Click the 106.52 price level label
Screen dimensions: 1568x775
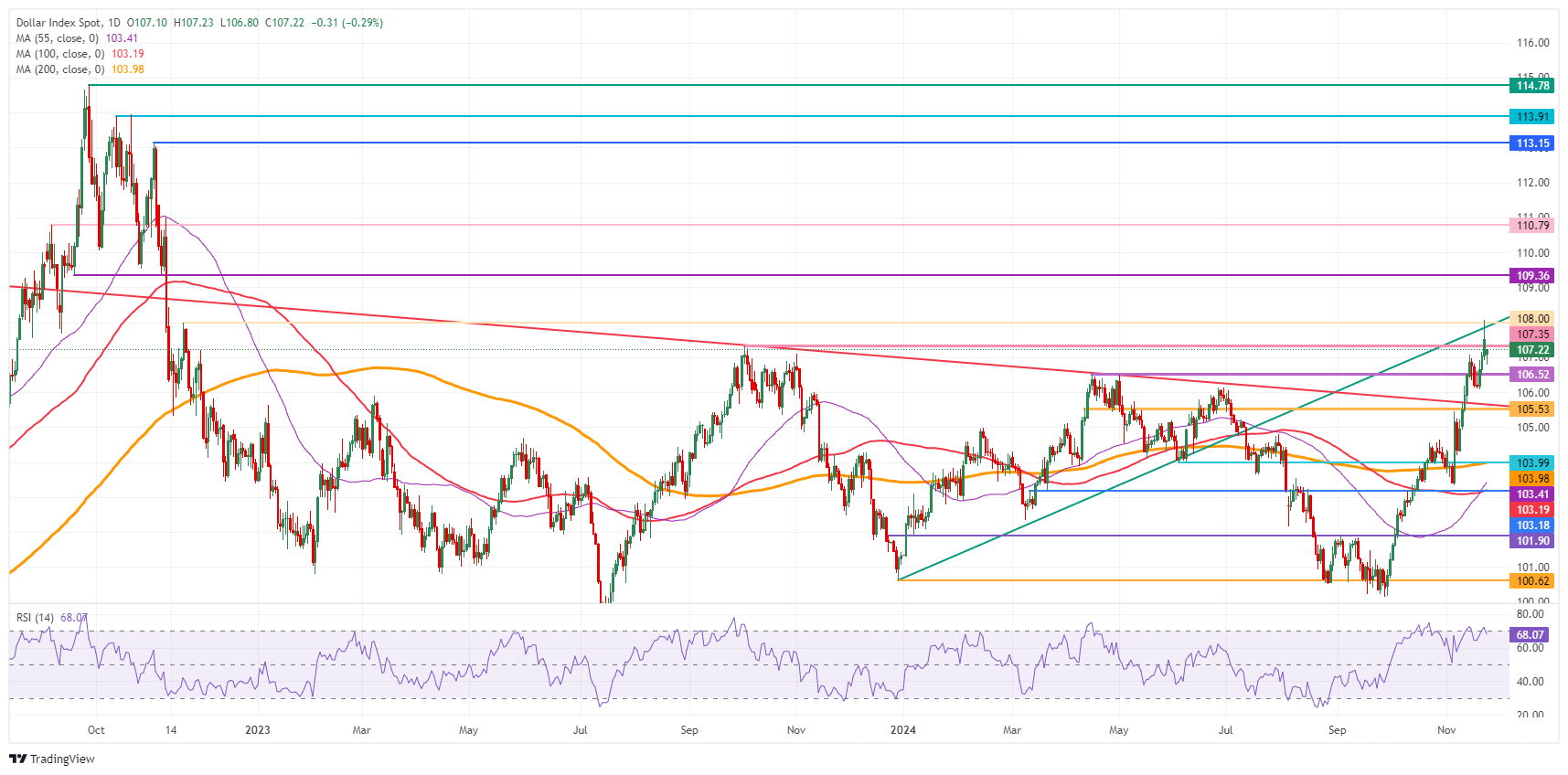tap(1532, 375)
